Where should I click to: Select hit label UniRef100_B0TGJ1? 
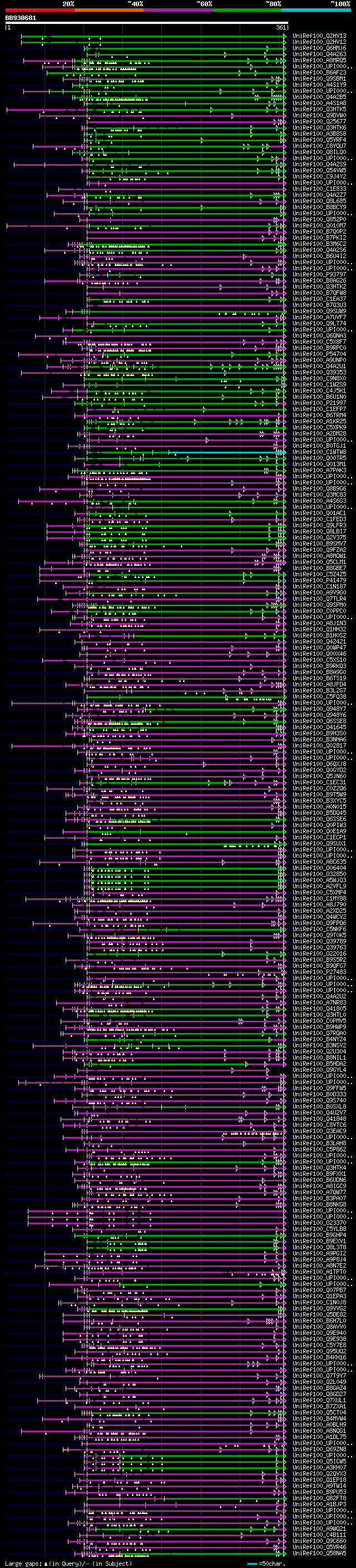click(319, 446)
